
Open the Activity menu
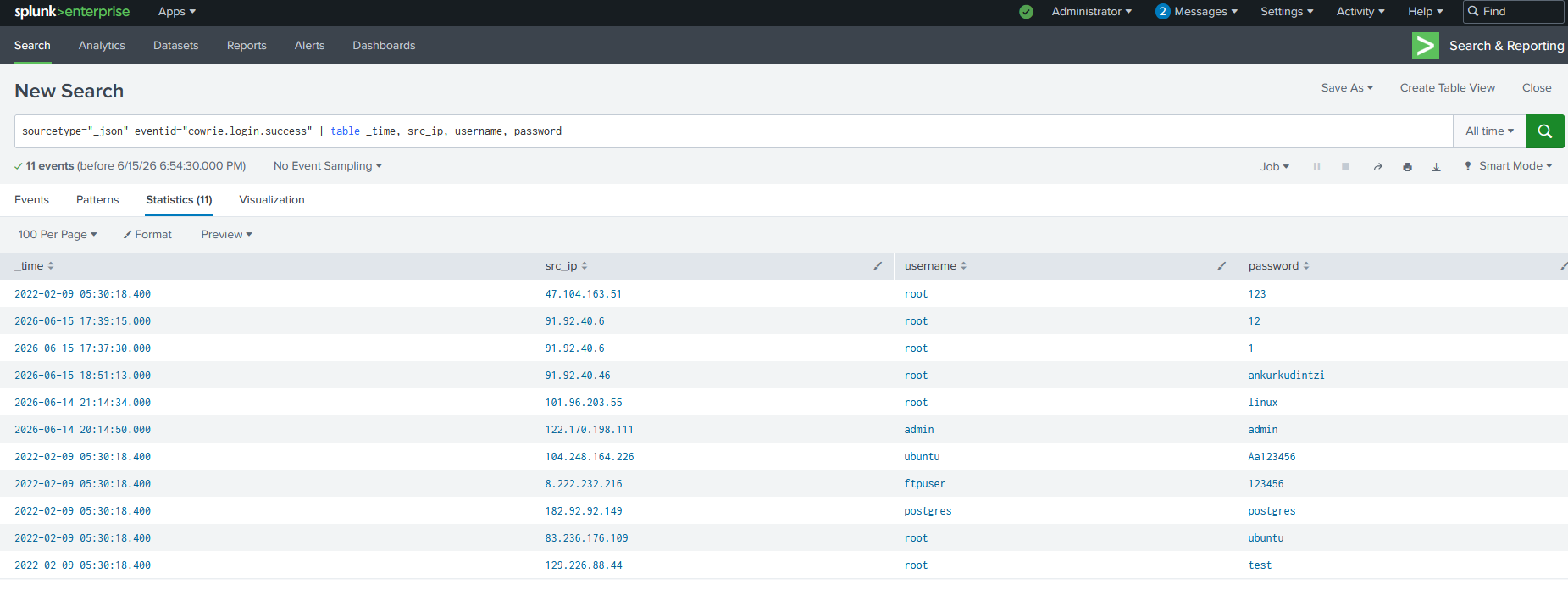1360,12
